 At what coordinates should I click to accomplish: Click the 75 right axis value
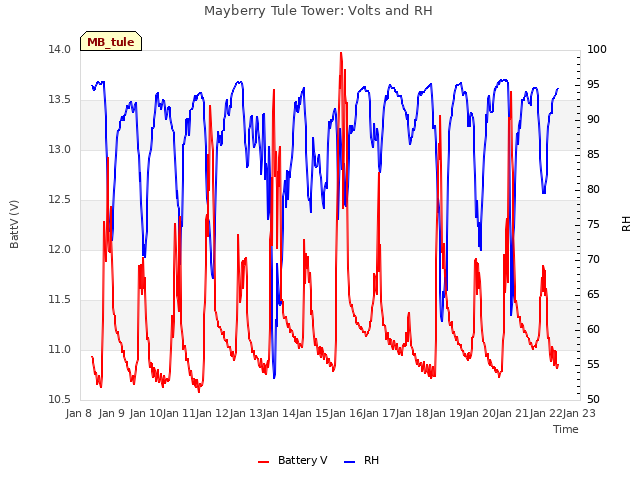pyautogui.click(x=593, y=224)
